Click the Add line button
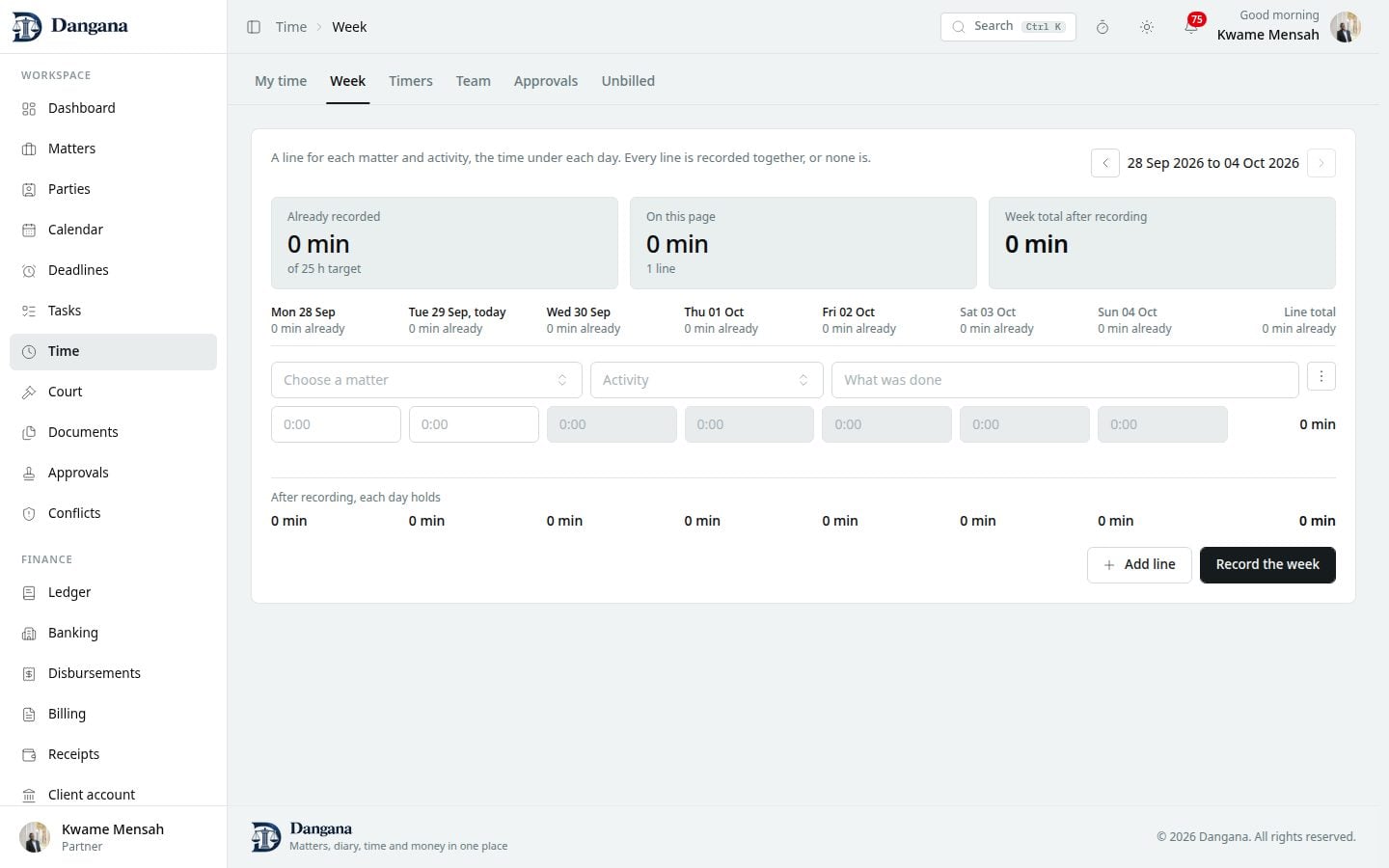1389x868 pixels. (1139, 565)
